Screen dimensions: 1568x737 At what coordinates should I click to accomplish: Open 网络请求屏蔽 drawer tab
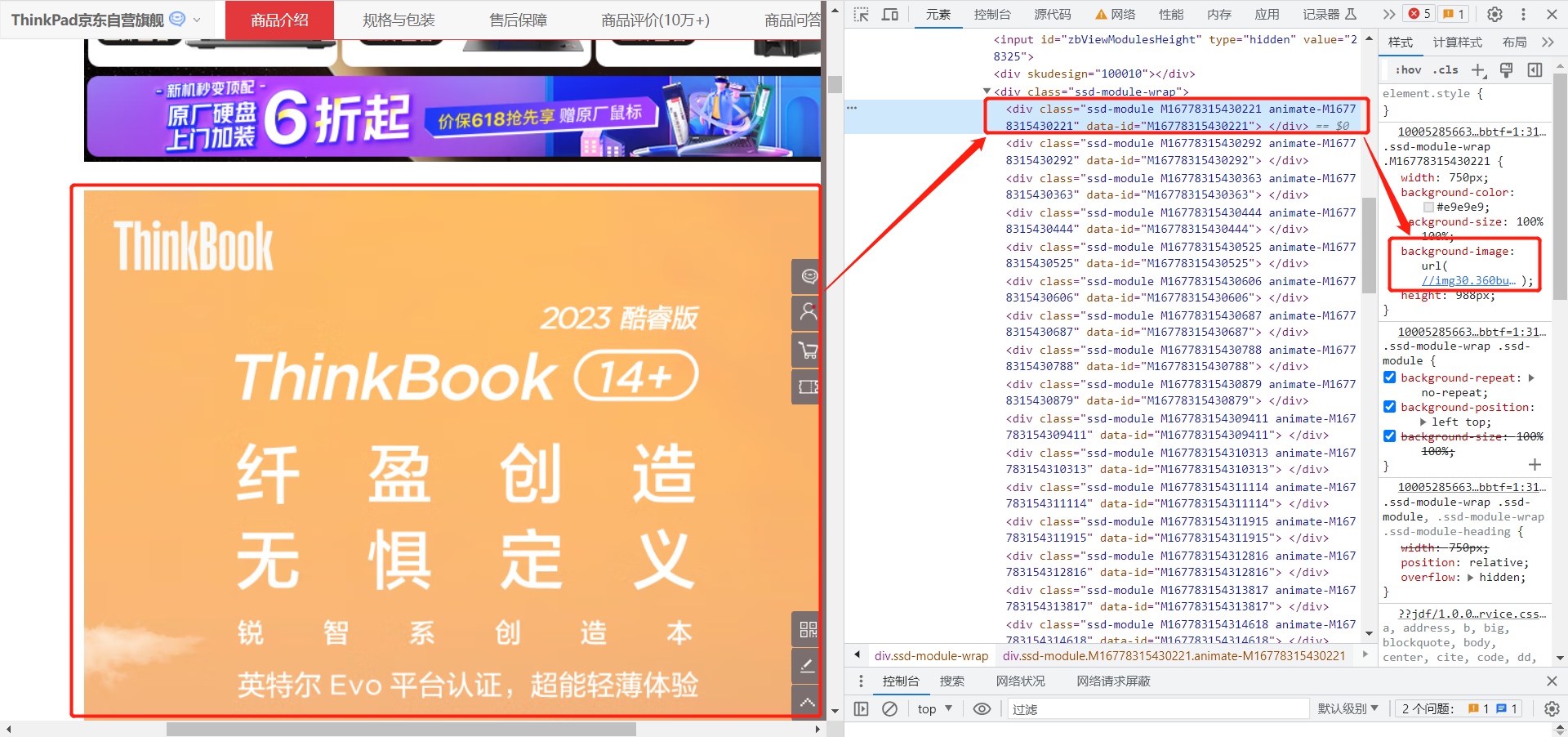coord(1113,681)
